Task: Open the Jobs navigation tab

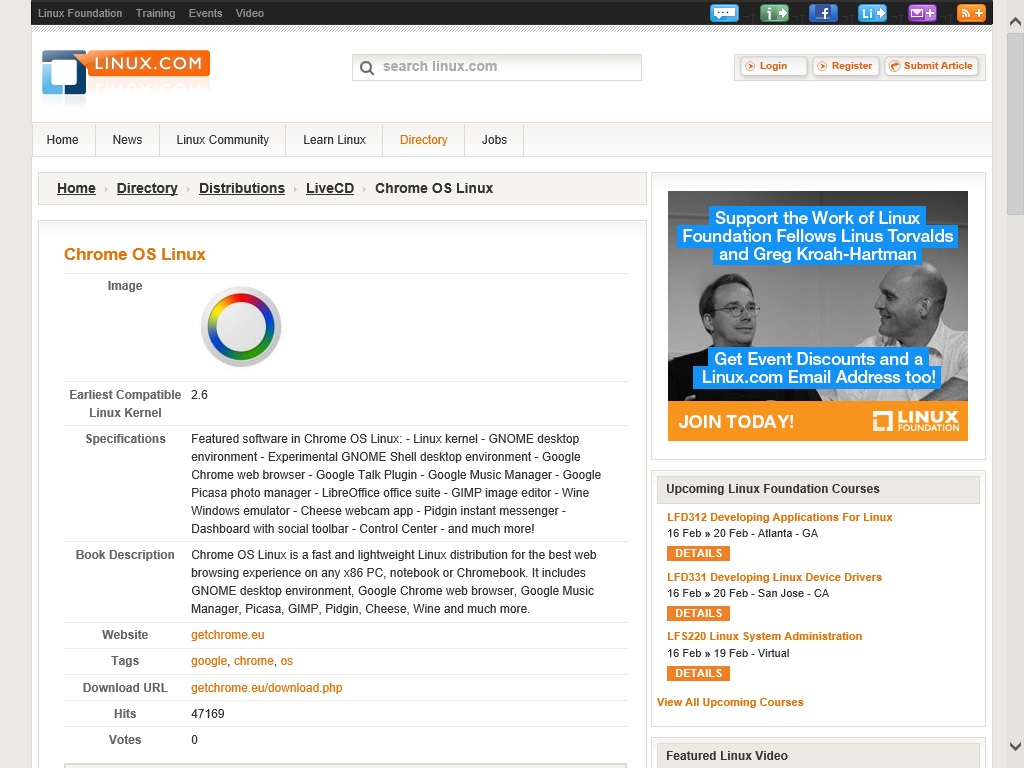Action: click(x=494, y=140)
